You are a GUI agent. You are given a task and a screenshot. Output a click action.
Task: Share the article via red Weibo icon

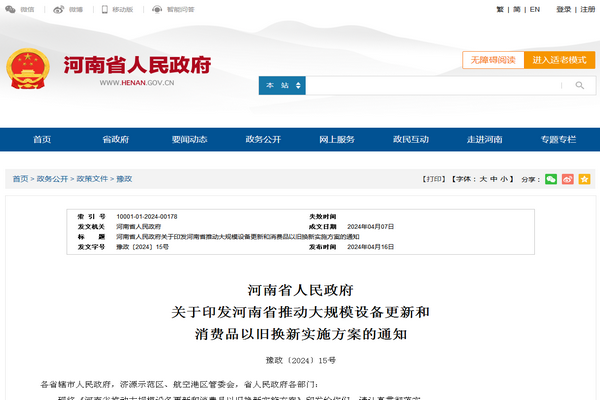tap(567, 179)
